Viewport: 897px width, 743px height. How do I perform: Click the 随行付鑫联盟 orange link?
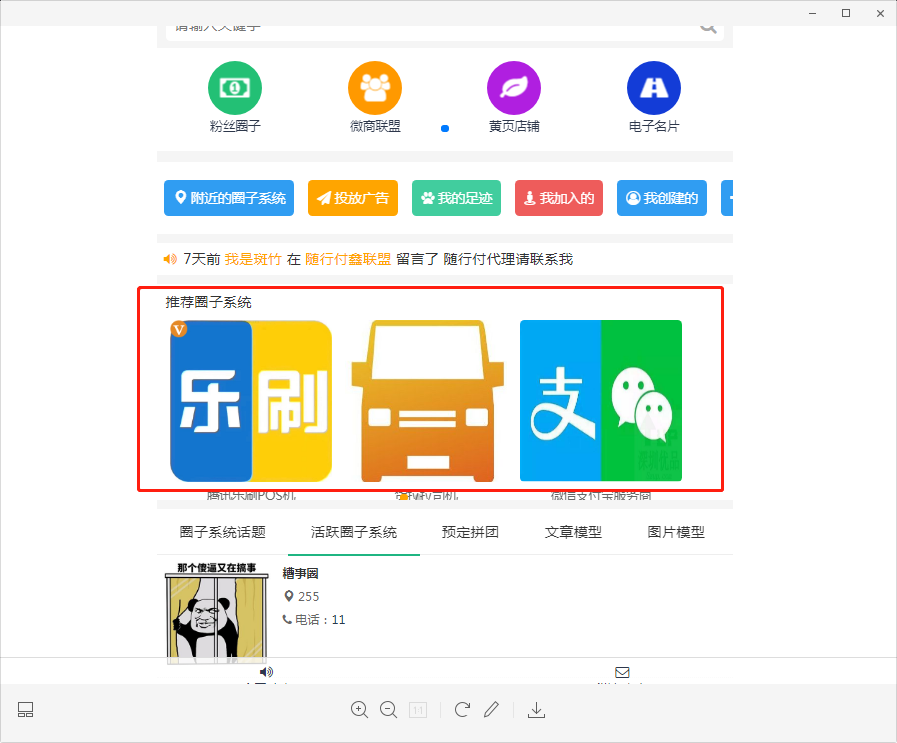pos(348,259)
